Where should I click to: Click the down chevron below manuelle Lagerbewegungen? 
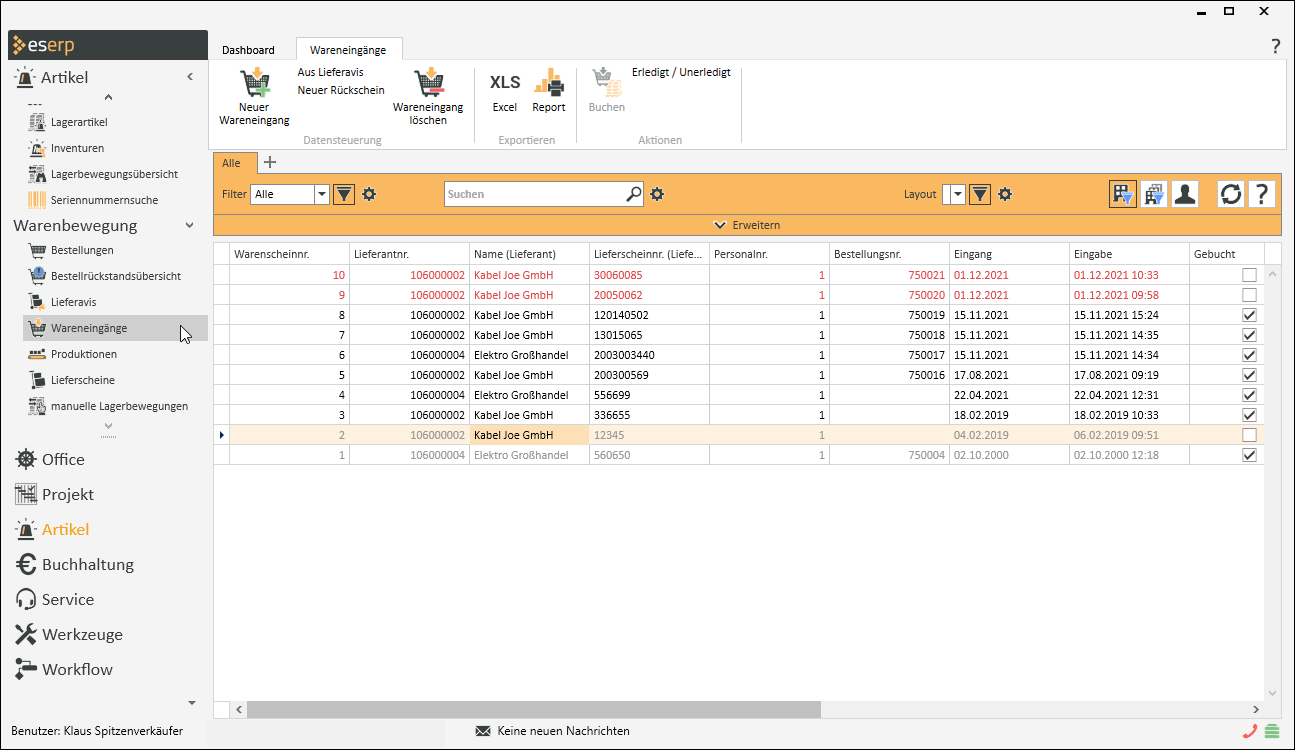tap(108, 425)
